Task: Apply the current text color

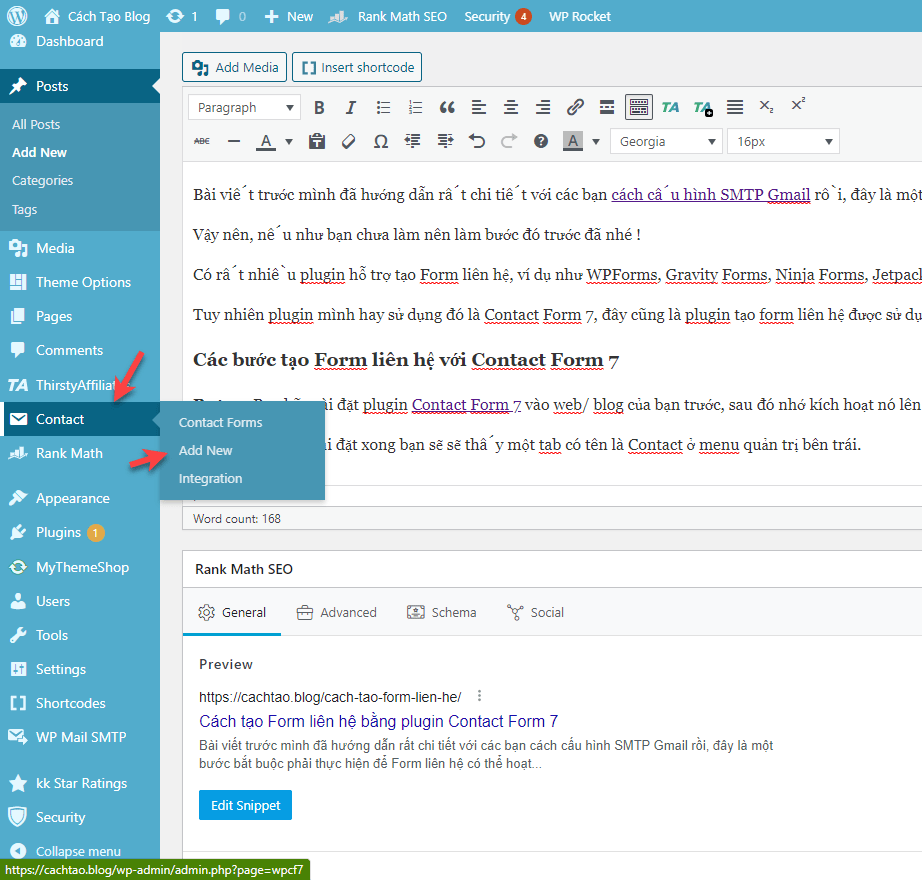Action: 266,142
